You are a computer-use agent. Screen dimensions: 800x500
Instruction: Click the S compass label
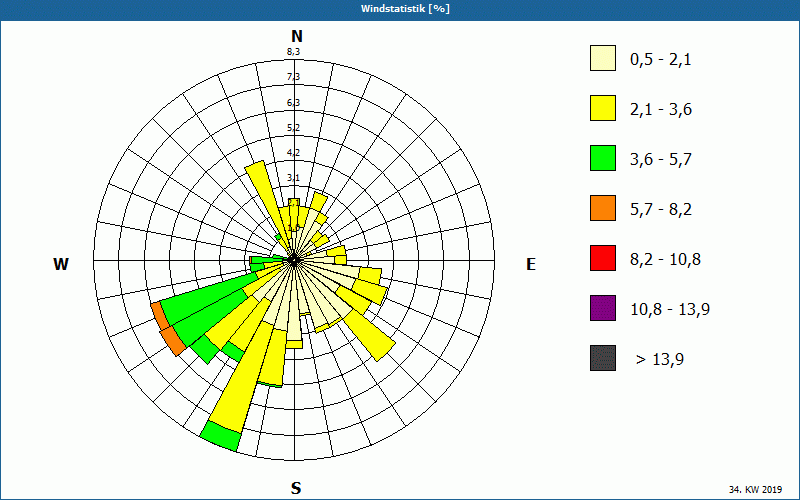tap(296, 488)
